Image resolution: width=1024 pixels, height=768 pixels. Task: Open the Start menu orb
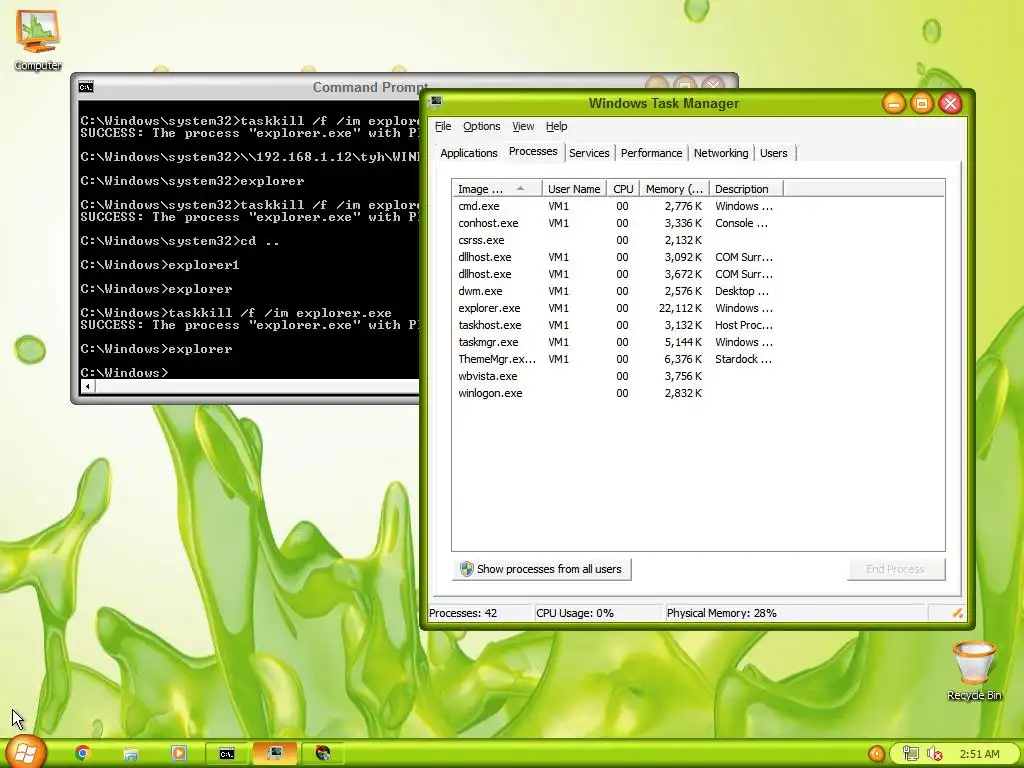[26, 752]
